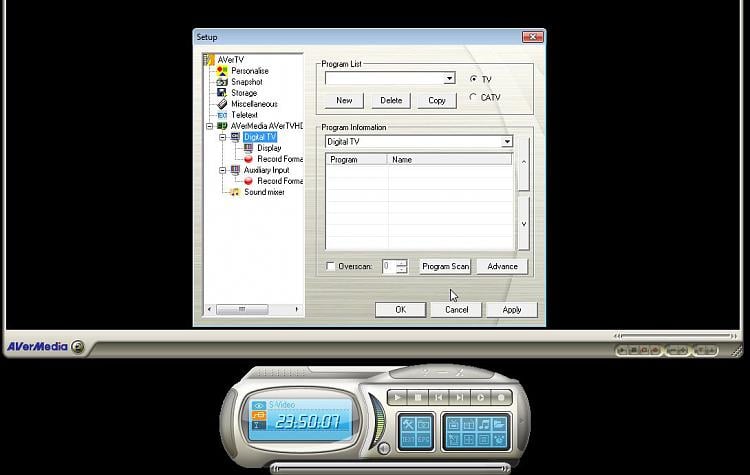Click the tree panel horizontal scrollbar thumb
Image resolution: width=750 pixels, height=475 pixels.
point(242,309)
